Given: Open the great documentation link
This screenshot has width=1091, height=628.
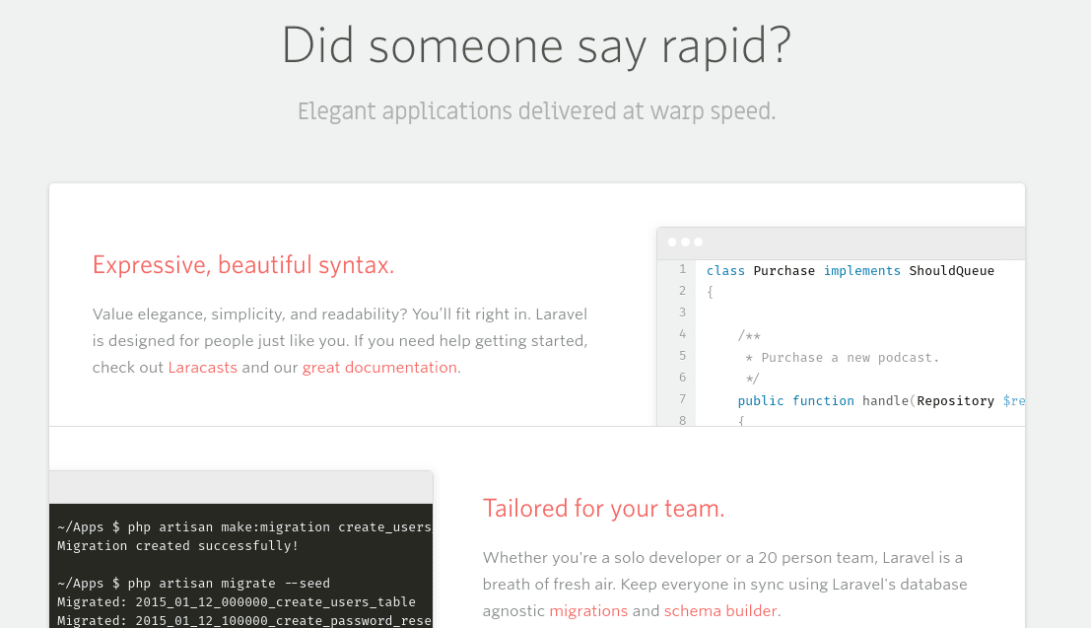Looking at the screenshot, I should click(380, 367).
